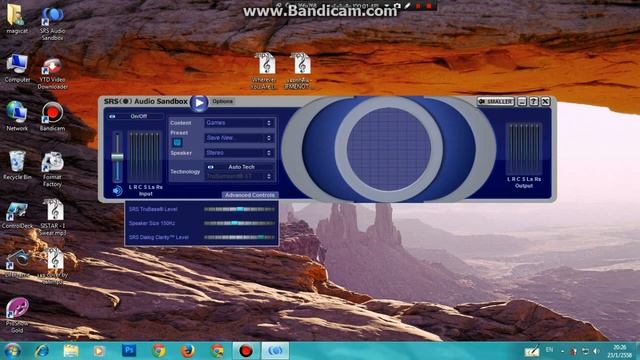Click the input channel level meters
Screen dimensions: 640x360
tap(144, 157)
